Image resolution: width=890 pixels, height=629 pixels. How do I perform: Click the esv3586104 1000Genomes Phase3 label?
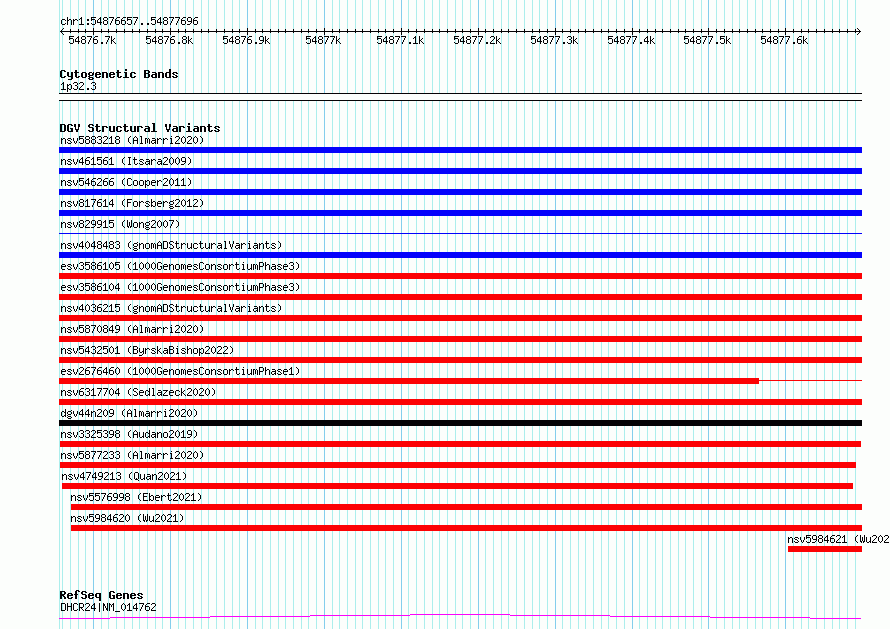pos(180,287)
